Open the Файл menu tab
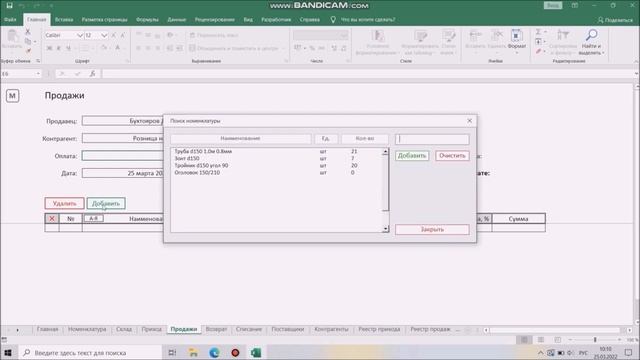 pyautogui.click(x=10, y=20)
